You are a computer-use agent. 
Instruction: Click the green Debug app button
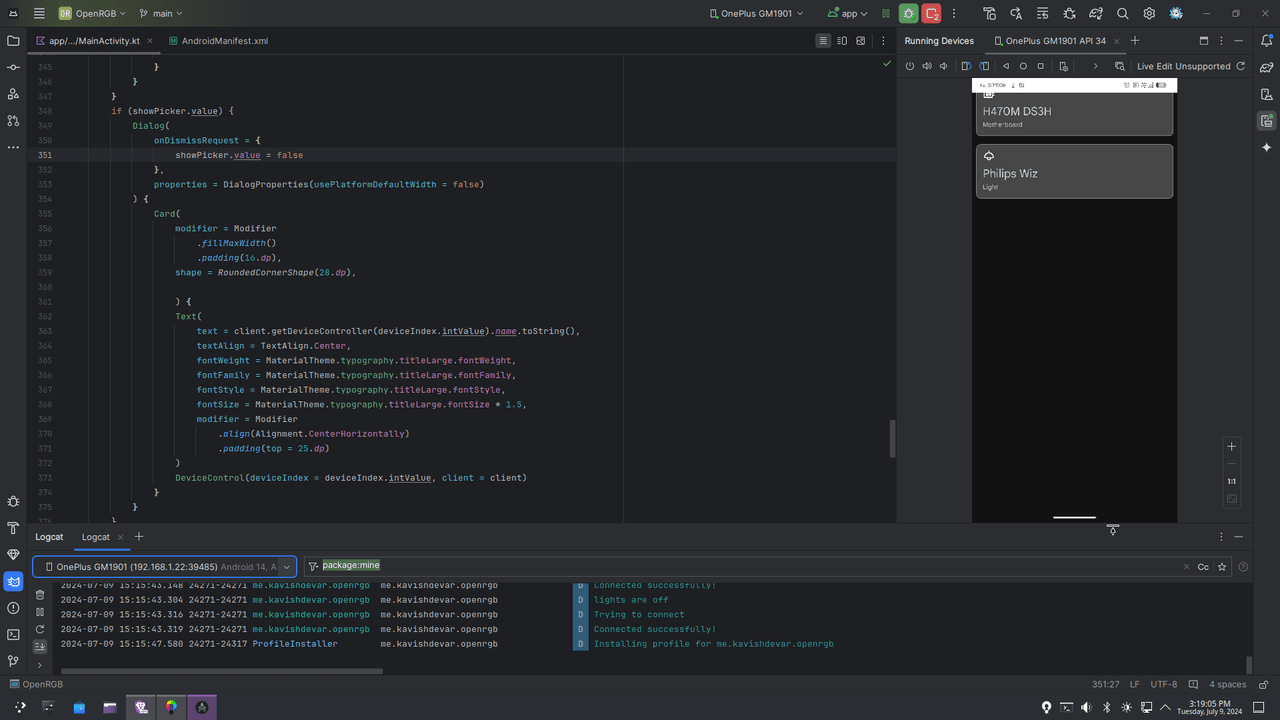tap(908, 14)
